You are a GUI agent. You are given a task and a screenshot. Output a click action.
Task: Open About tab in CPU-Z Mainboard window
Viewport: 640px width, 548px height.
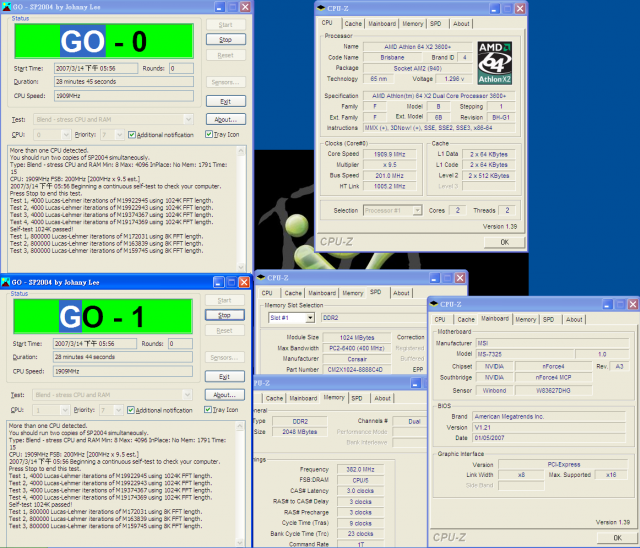[x=574, y=319]
